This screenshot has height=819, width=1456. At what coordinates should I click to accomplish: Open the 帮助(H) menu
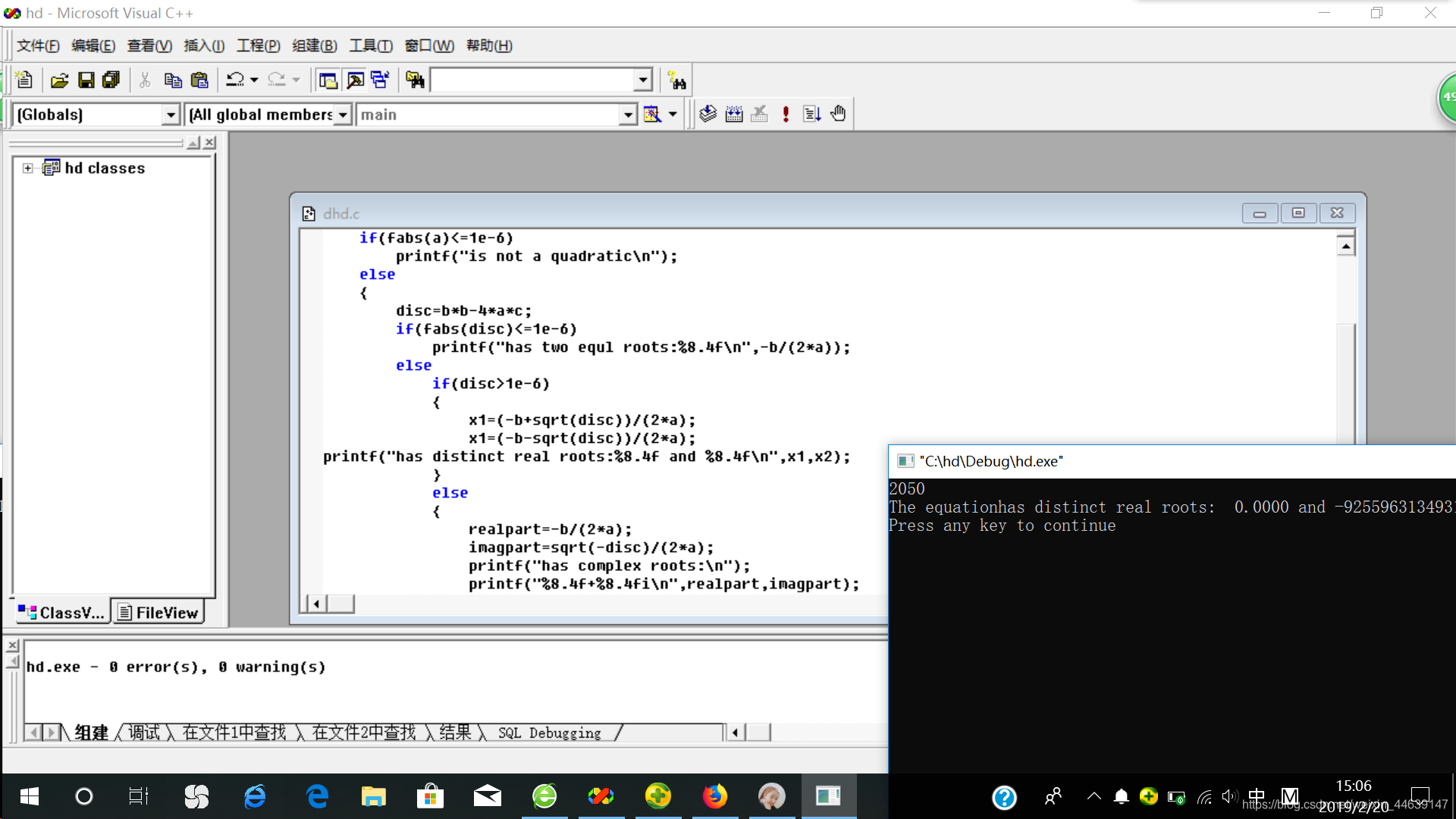click(489, 45)
